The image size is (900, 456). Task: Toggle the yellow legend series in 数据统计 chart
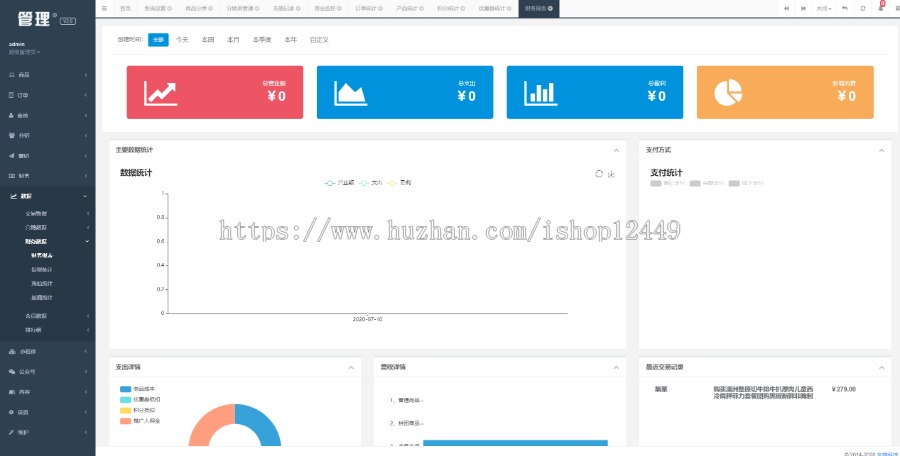[x=398, y=183]
